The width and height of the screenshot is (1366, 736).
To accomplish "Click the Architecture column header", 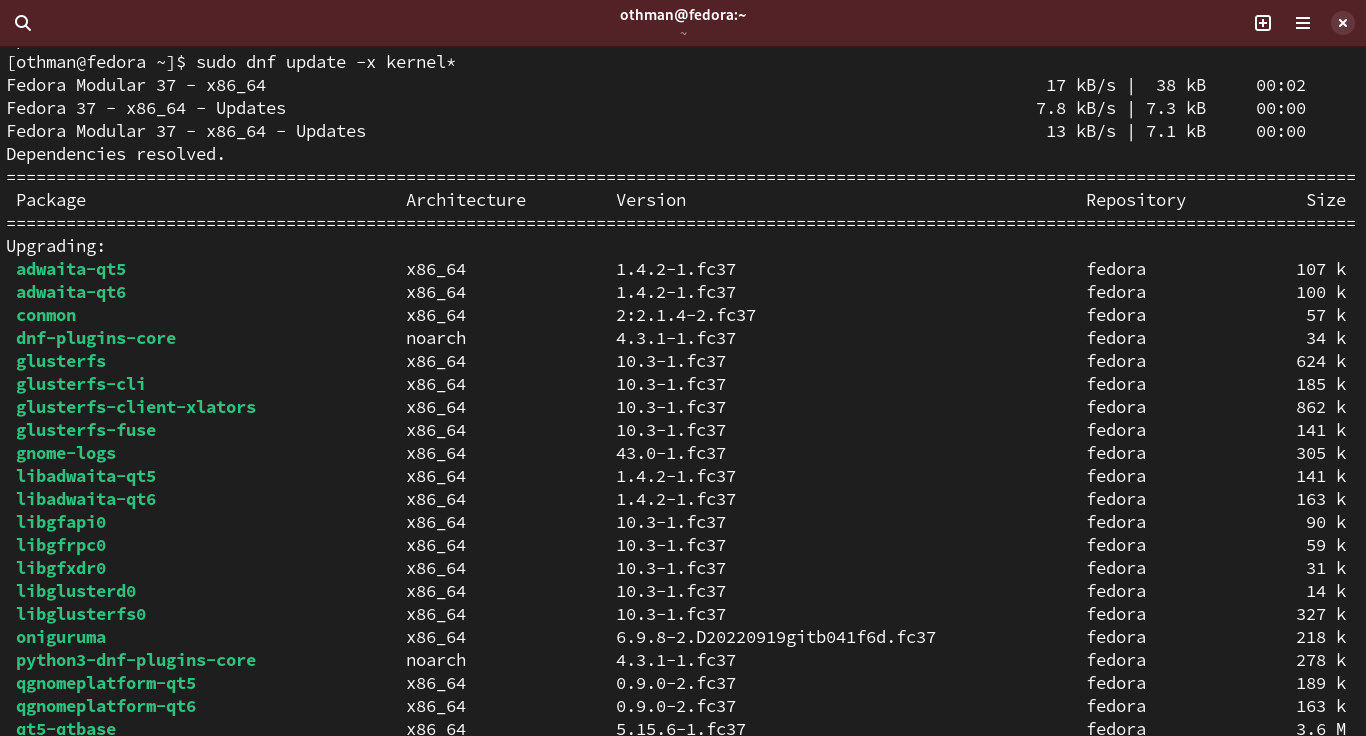I will (465, 200).
